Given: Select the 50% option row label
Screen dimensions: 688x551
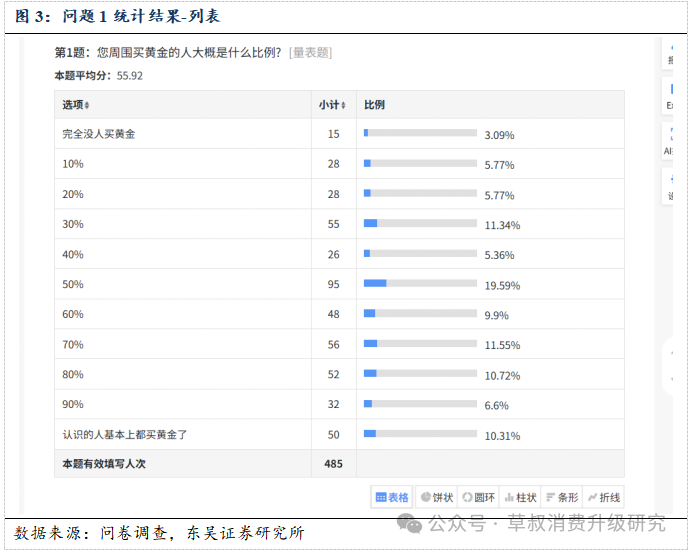Looking at the screenshot, I should click(x=73, y=284).
